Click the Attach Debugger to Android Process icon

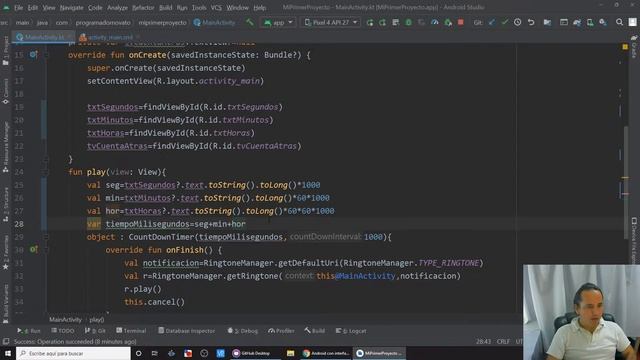coord(448,22)
